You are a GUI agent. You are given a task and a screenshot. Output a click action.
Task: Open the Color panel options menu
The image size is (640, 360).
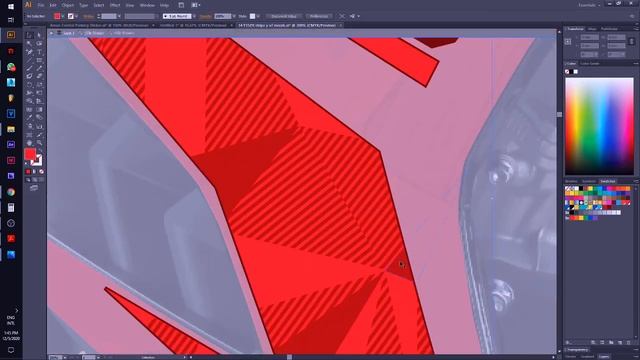[636, 64]
